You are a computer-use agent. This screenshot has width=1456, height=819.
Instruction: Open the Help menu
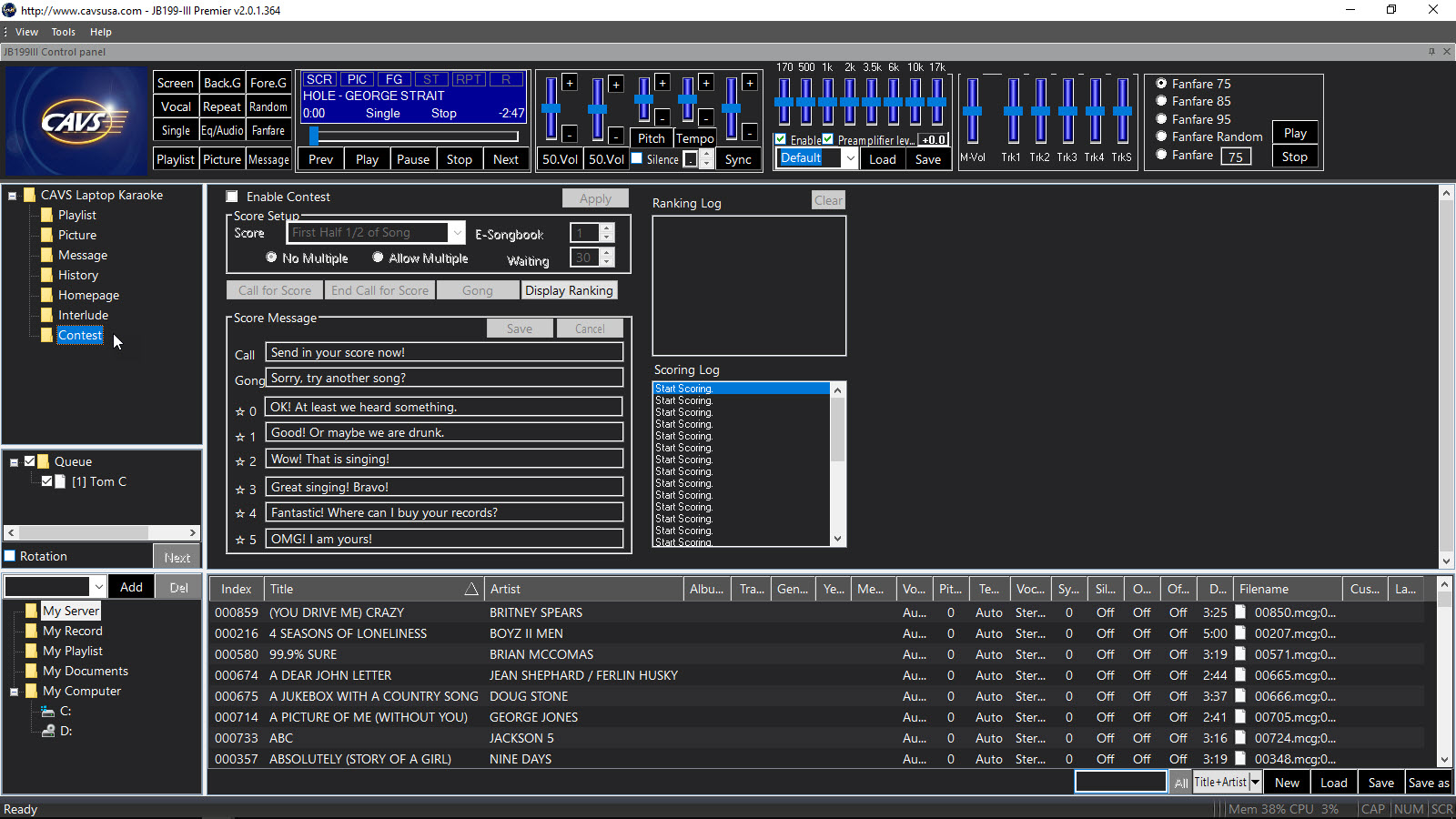(100, 32)
